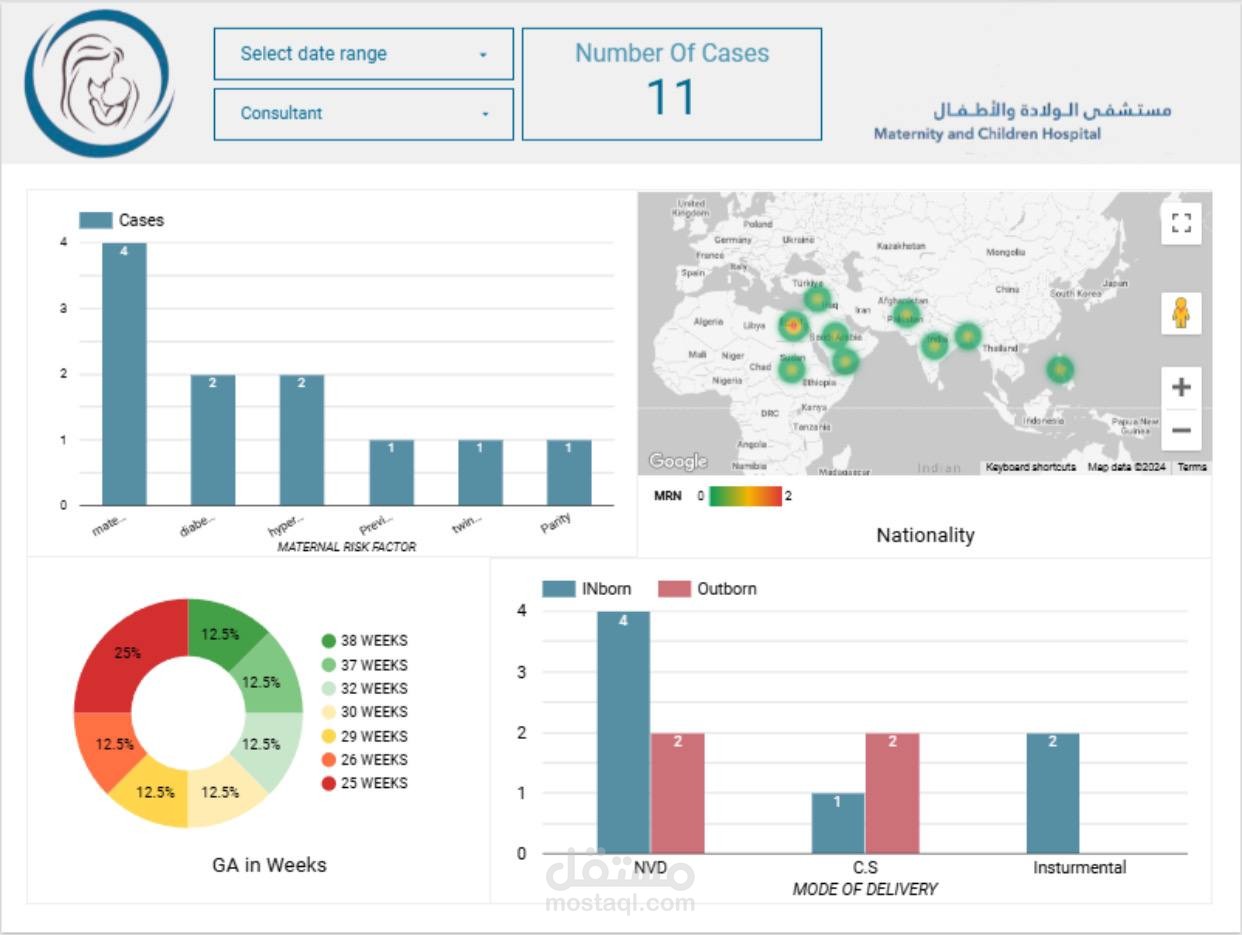
Task: Select the 38 WEEKS legend item
Action: pyautogui.click(x=364, y=641)
